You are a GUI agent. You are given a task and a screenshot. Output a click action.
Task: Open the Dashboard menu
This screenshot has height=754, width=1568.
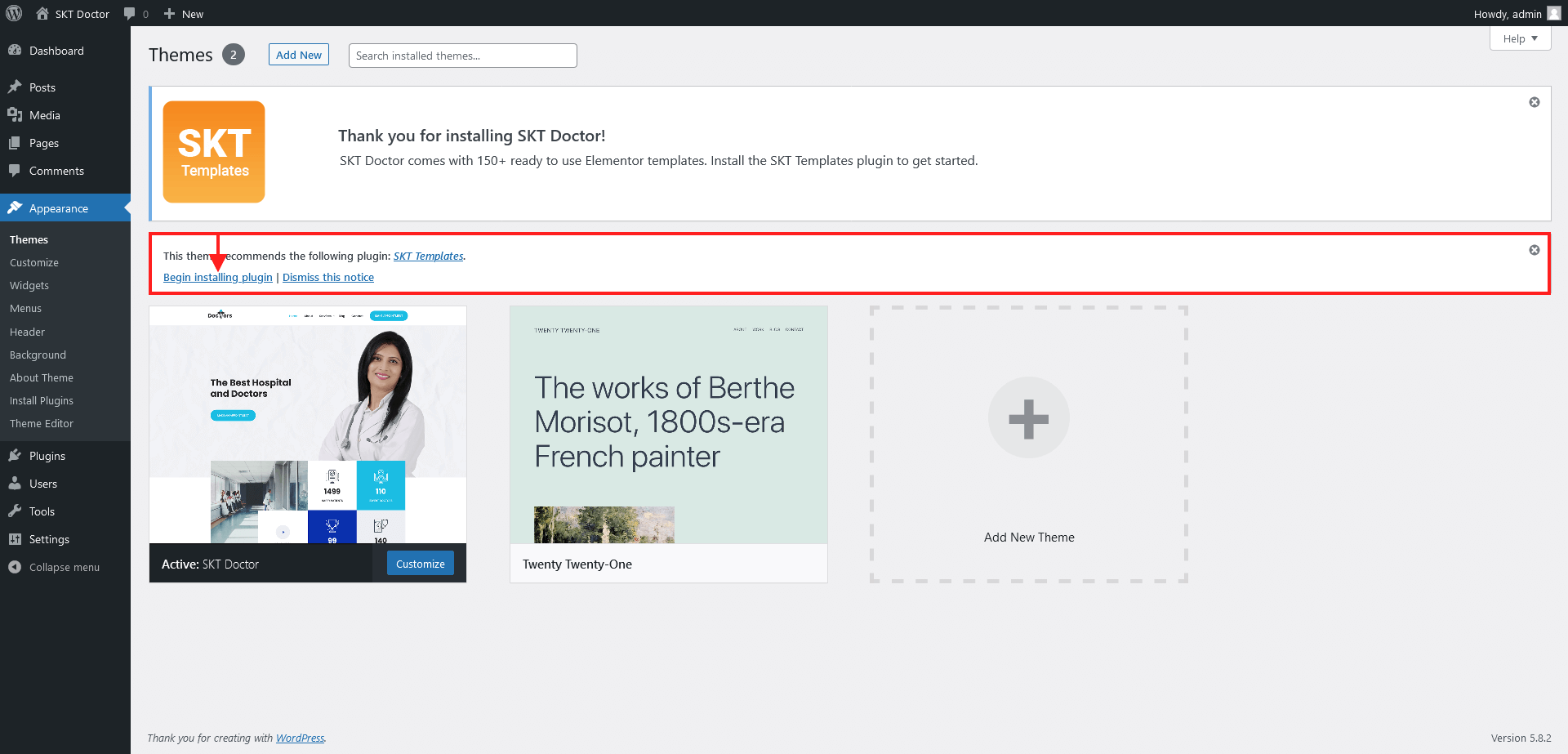(65, 51)
